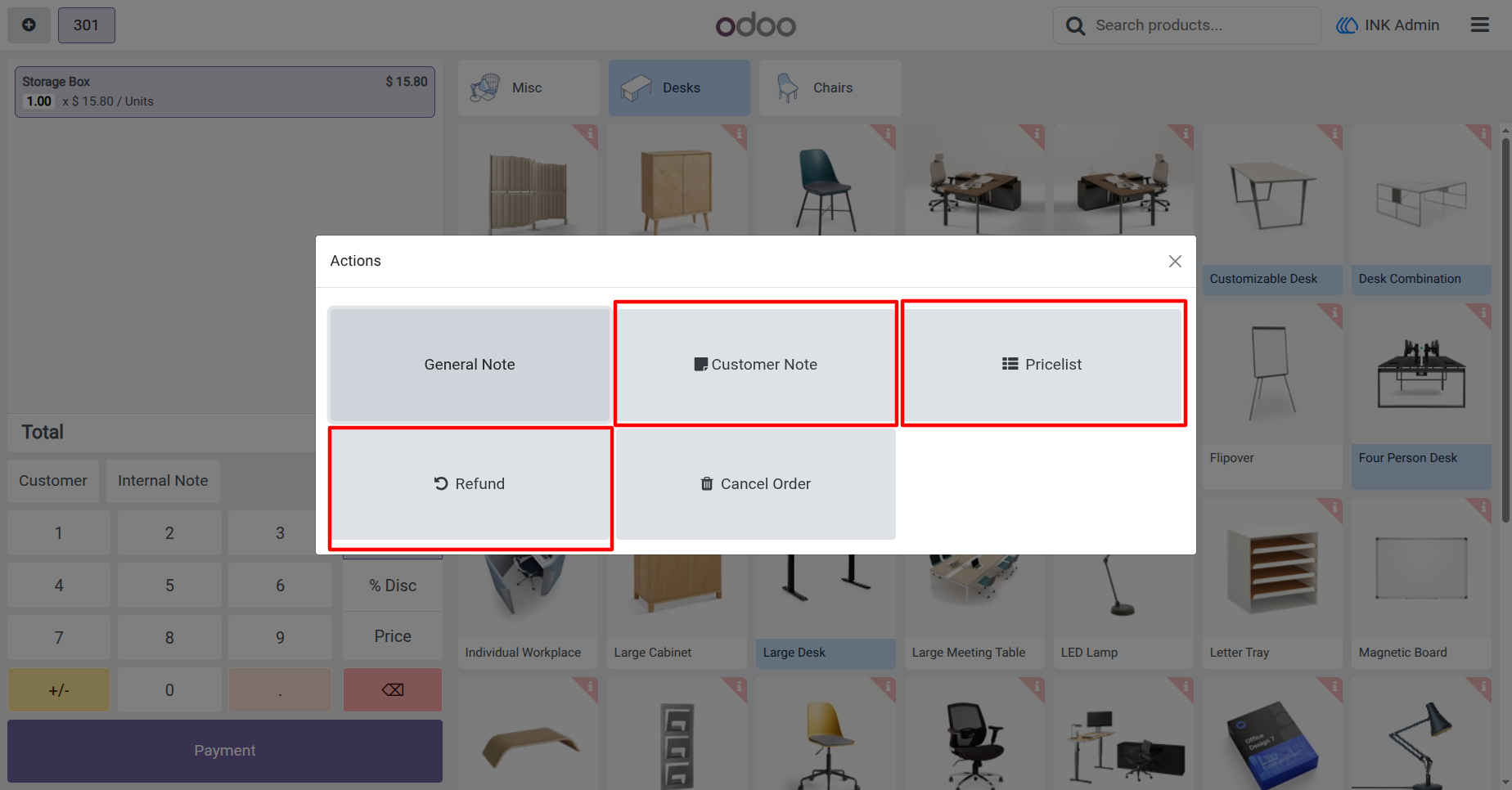Open the Pricelist action
The height and width of the screenshot is (790, 1512).
[1043, 363]
